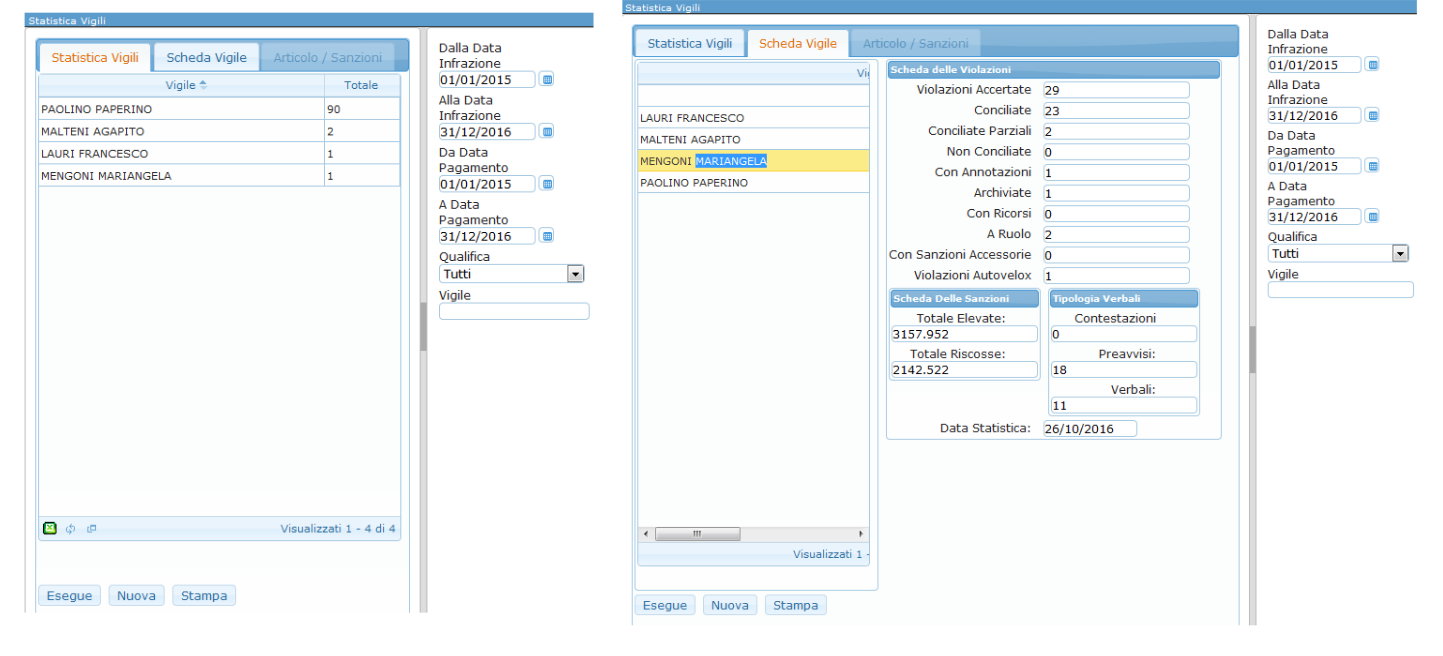Viewport: 1443px width, 656px height.
Task: Expand the Qualifica dropdown in the left panel
Action: click(x=575, y=273)
